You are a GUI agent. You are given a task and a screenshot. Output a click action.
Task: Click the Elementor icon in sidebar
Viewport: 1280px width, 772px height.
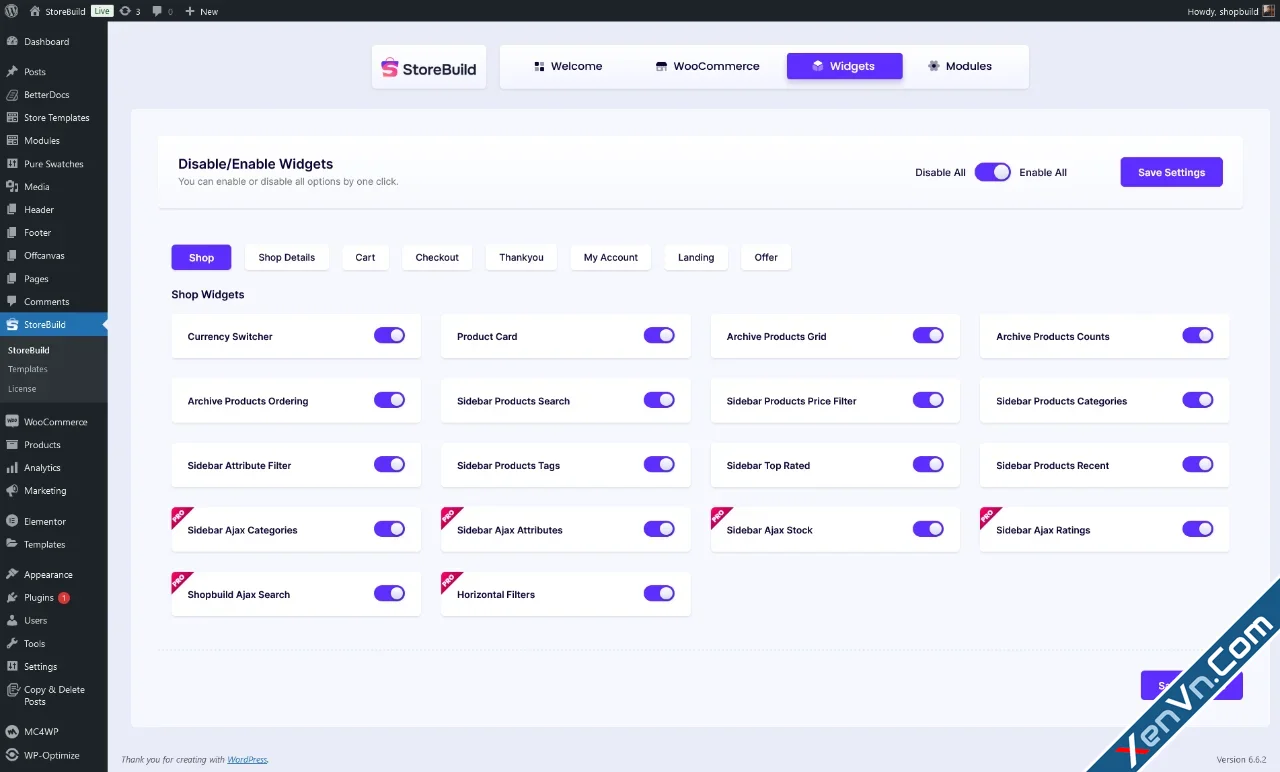coord(12,522)
